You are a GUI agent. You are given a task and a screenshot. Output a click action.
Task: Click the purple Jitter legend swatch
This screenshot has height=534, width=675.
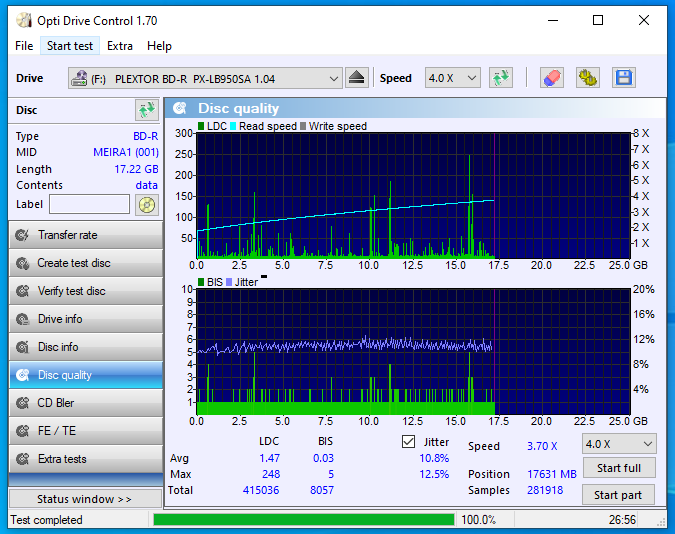(x=229, y=282)
